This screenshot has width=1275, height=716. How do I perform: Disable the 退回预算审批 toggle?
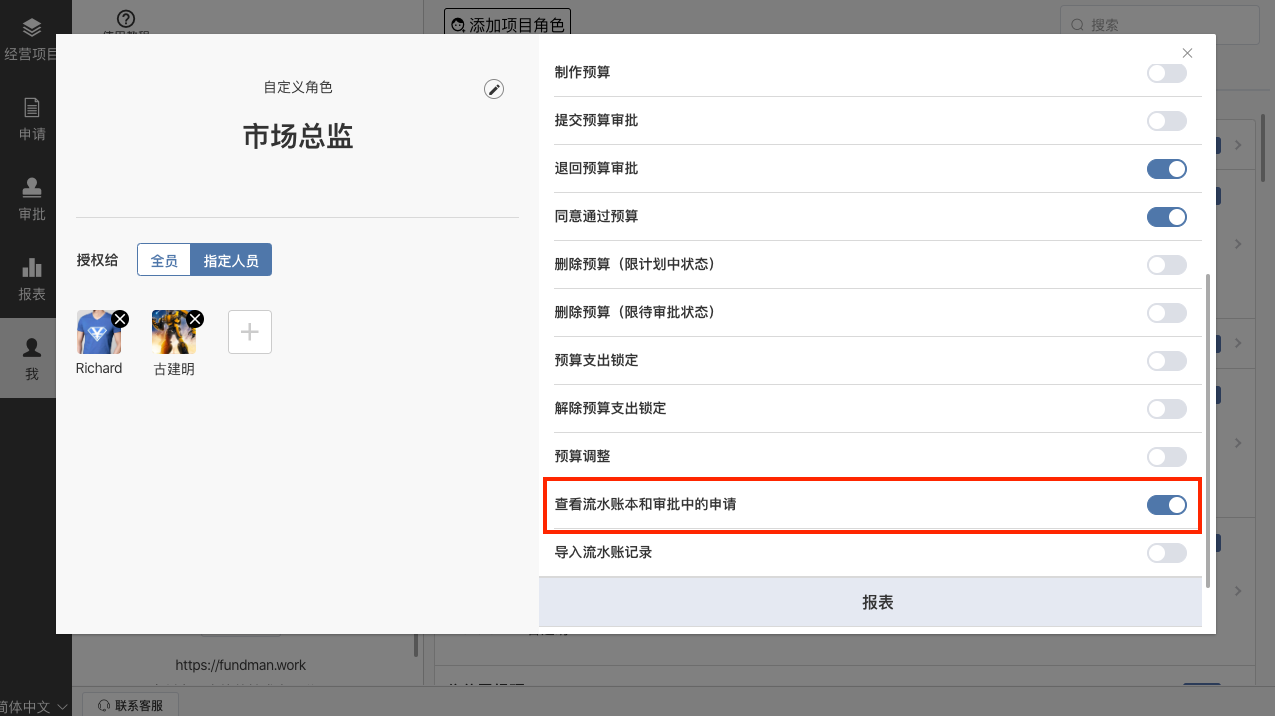pos(1166,169)
